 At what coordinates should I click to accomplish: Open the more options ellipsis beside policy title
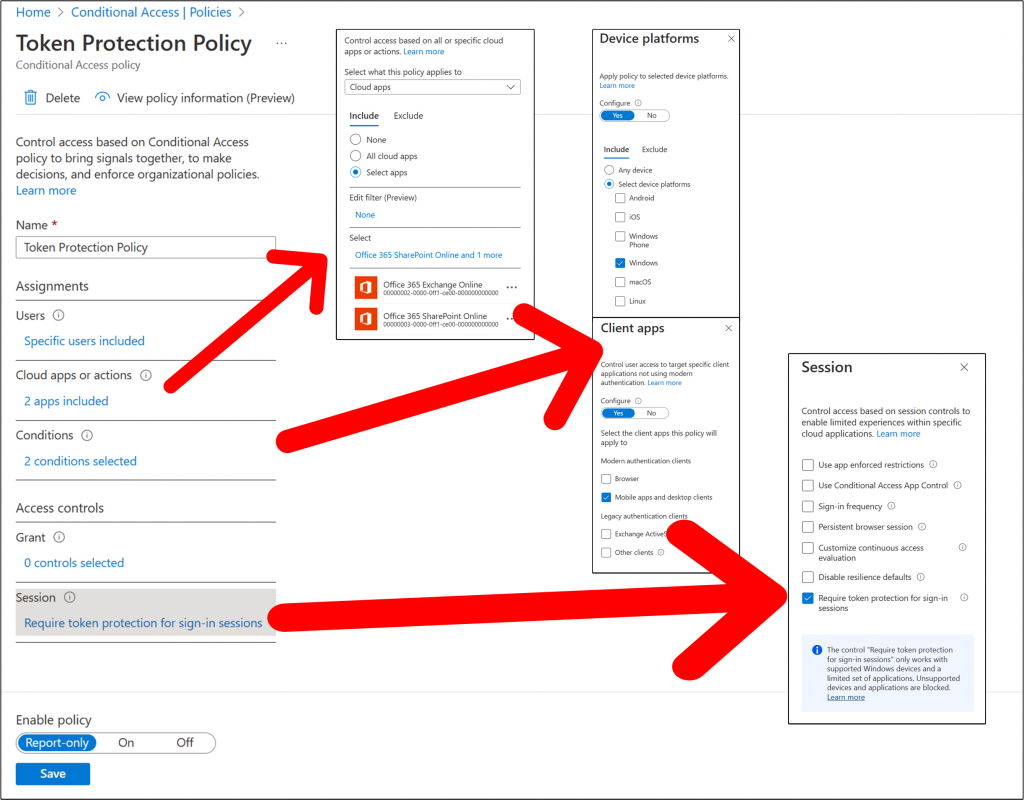(281, 44)
